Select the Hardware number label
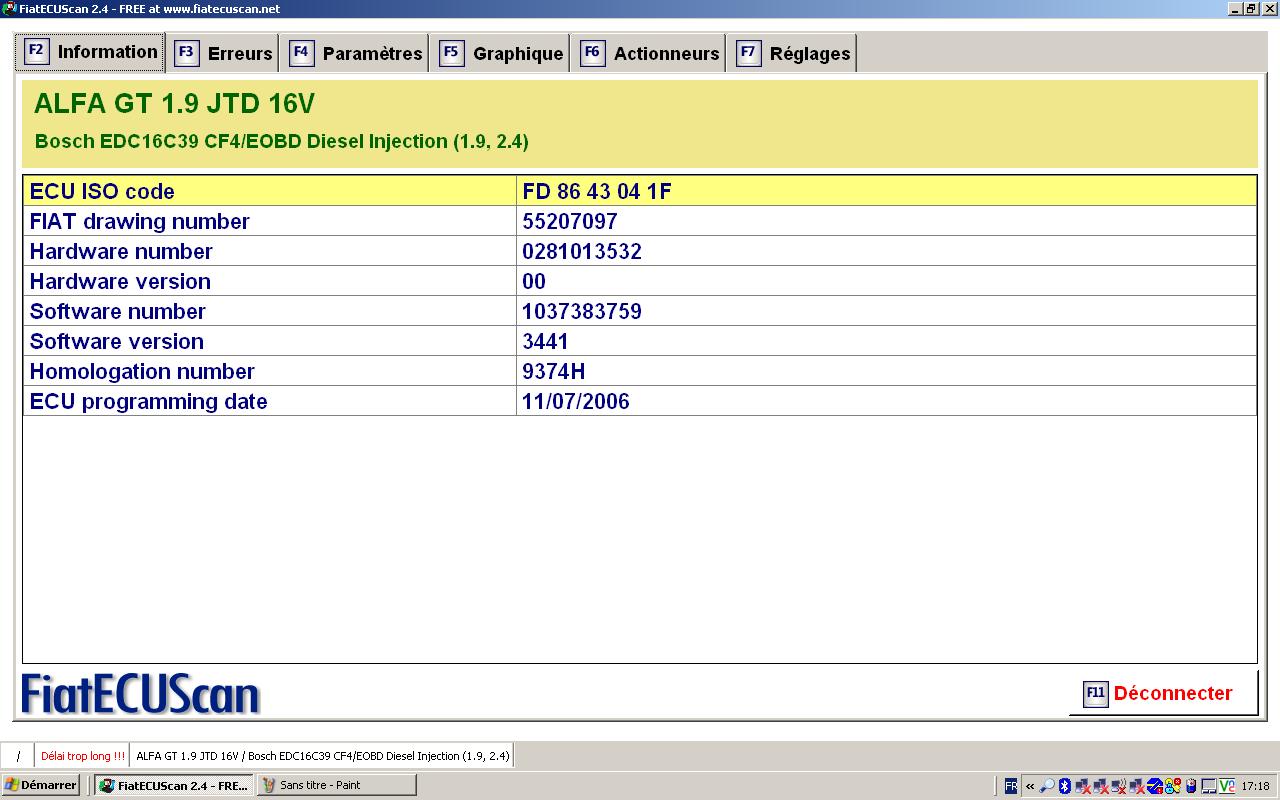1280x800 pixels. 121,251
